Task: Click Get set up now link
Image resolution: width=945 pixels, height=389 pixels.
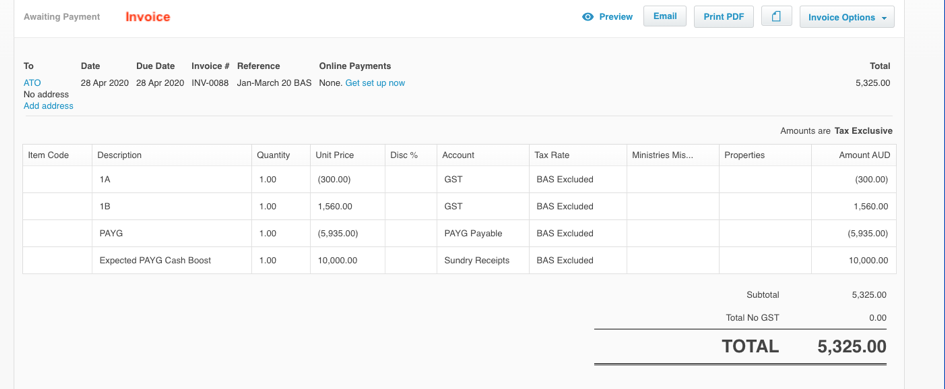Action: (375, 83)
